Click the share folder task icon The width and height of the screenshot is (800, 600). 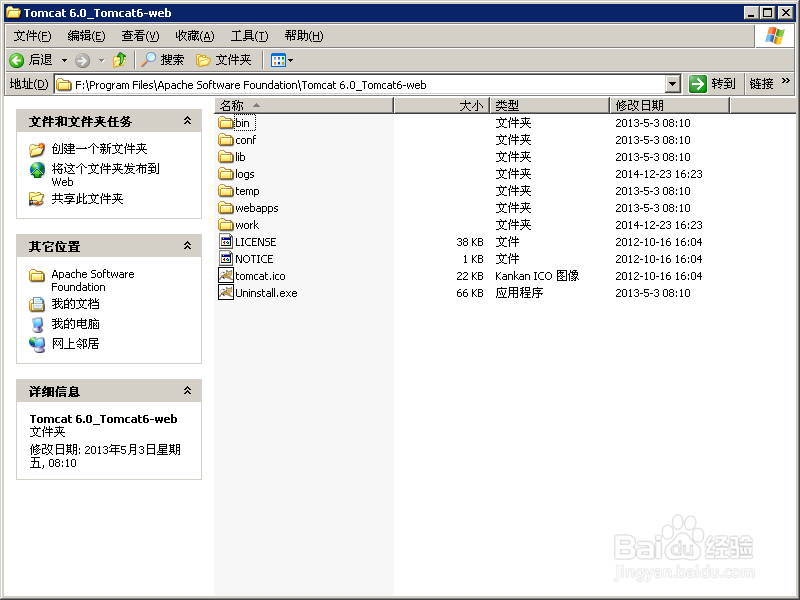pos(37,198)
